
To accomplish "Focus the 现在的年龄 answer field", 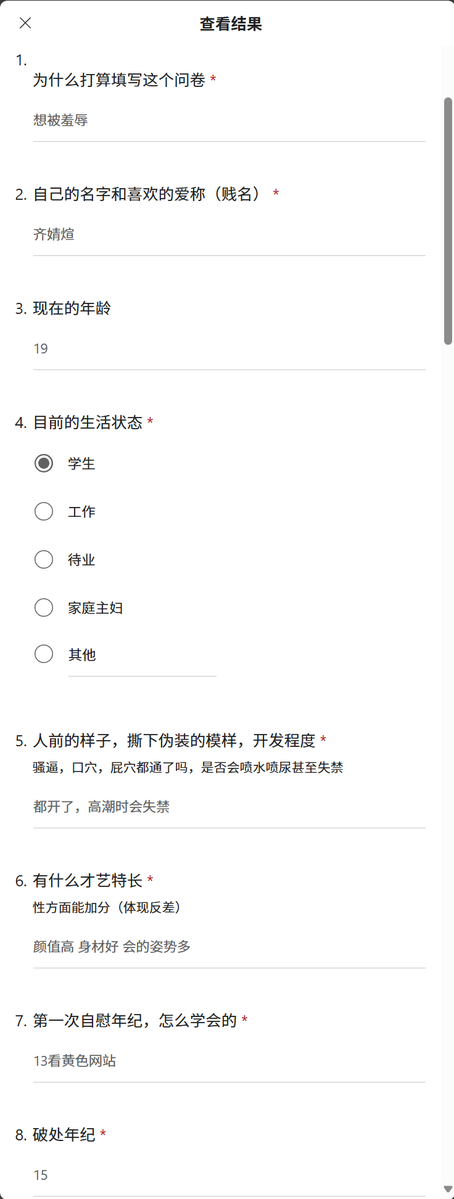I will pos(229,349).
